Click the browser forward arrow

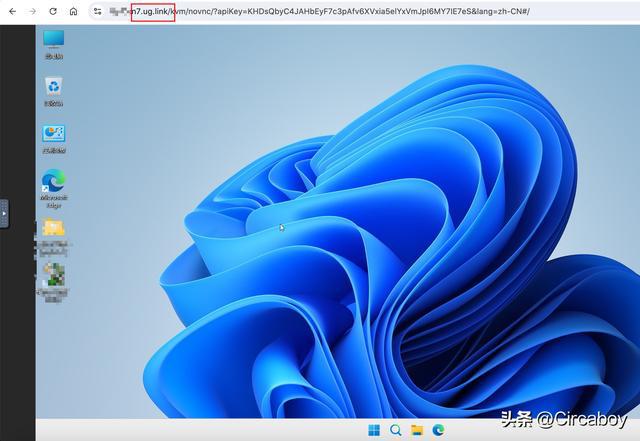click(33, 11)
